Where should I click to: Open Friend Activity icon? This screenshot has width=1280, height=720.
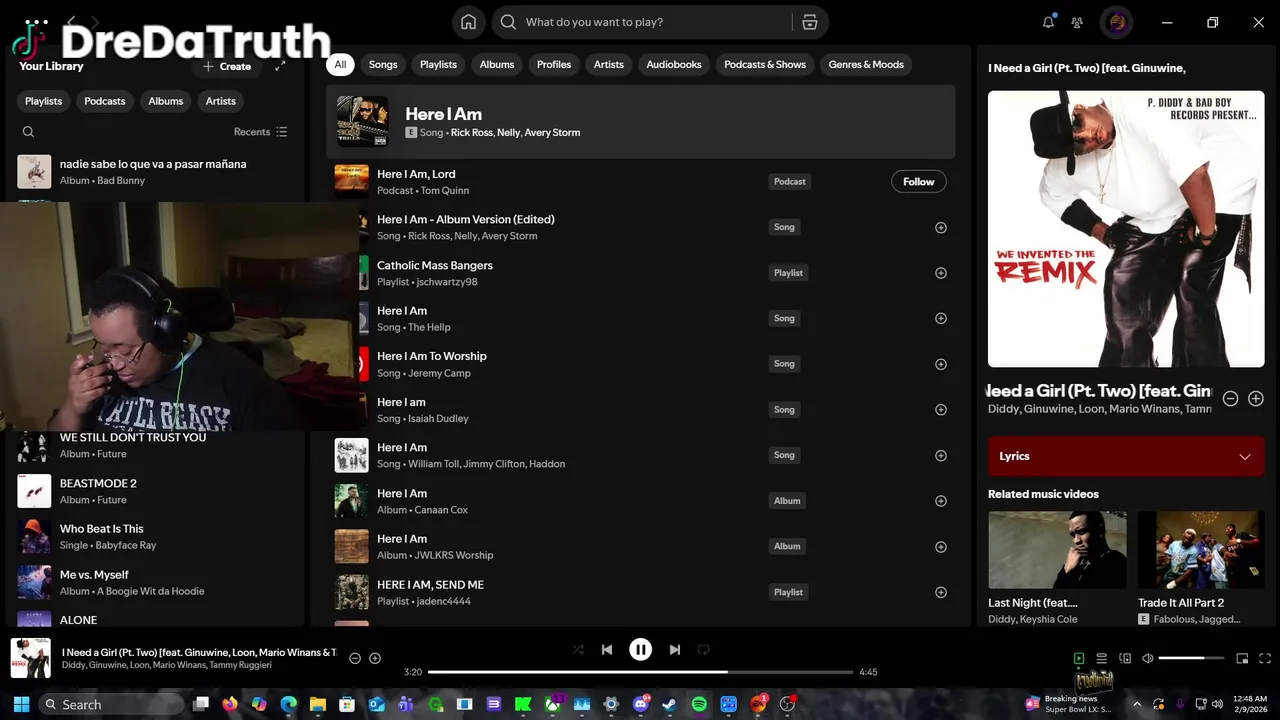coord(1077,22)
